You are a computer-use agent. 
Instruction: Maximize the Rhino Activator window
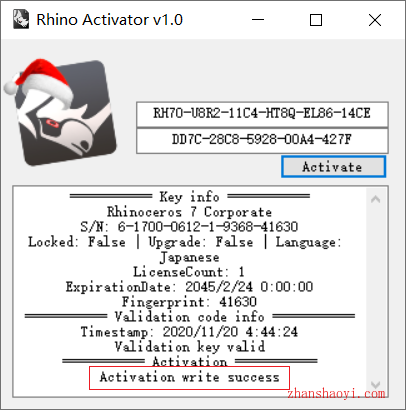point(316,20)
